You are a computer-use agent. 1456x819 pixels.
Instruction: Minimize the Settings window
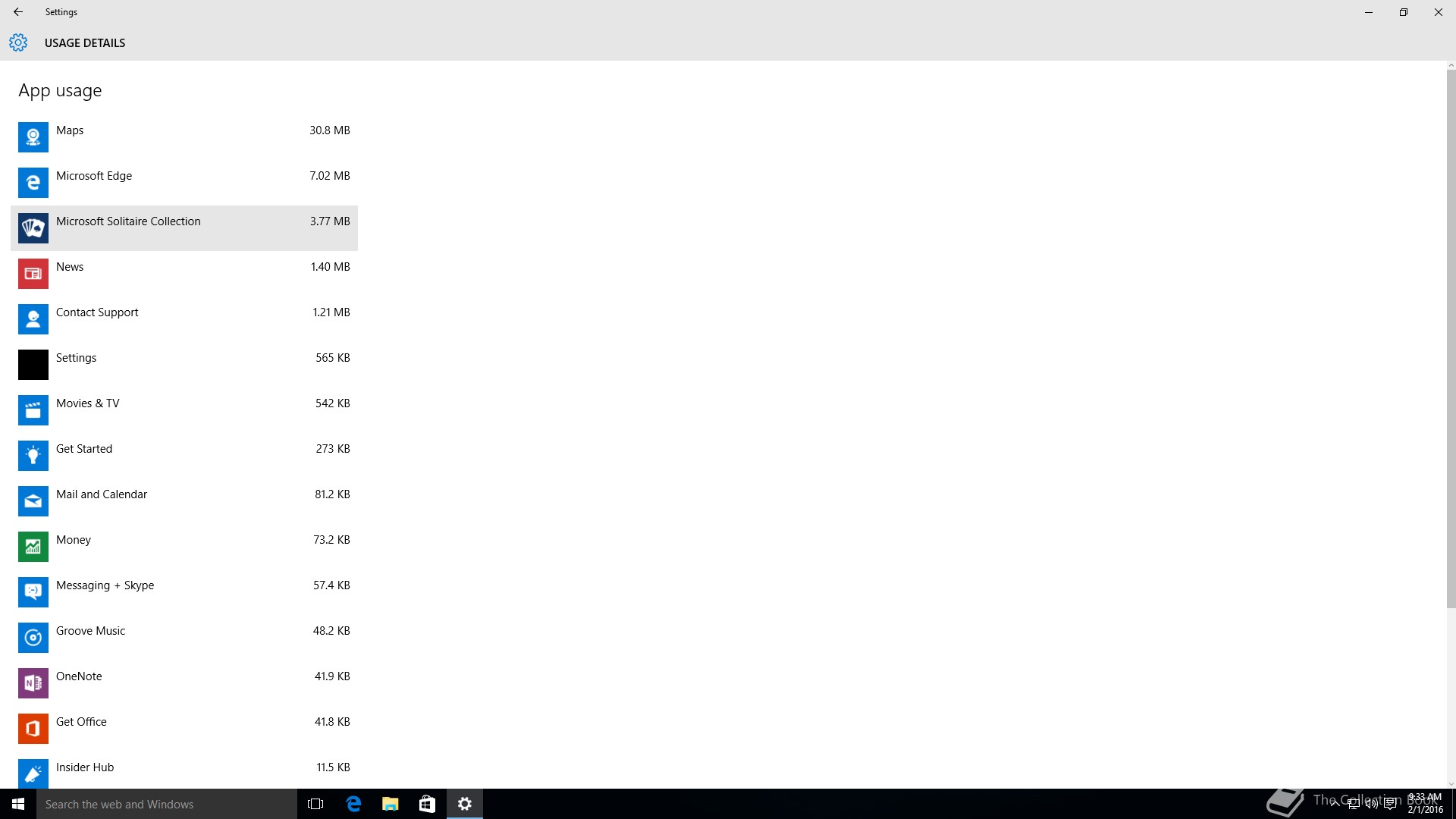click(x=1369, y=12)
